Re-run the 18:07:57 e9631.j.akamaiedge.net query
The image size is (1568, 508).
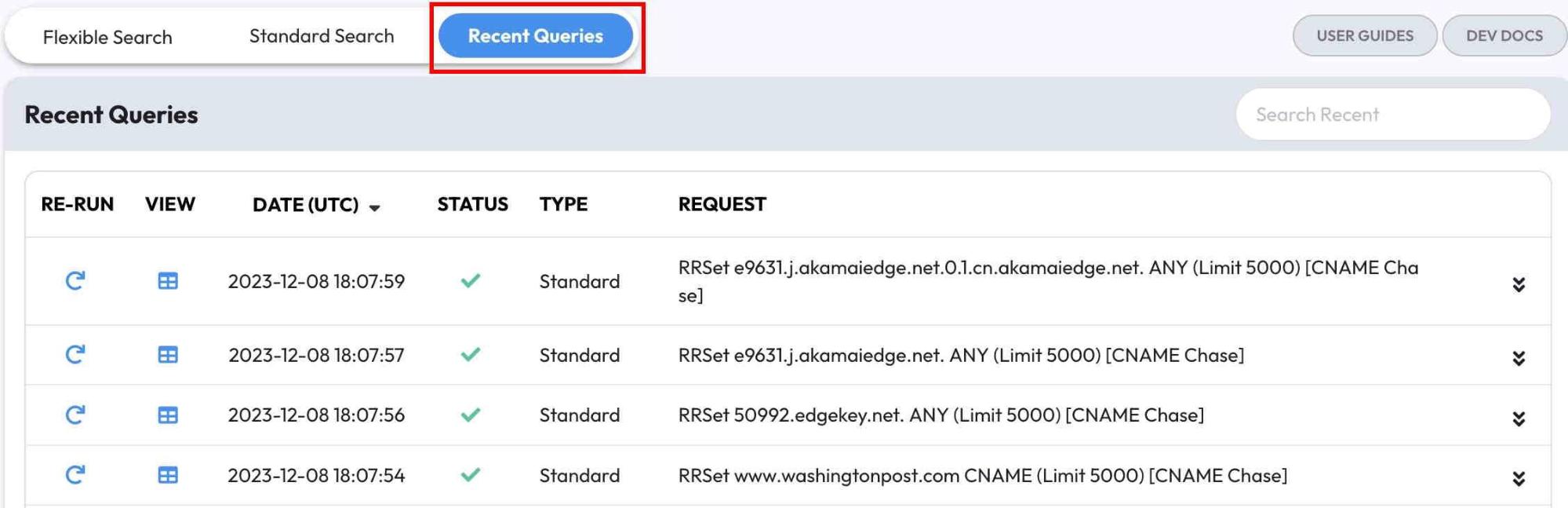(75, 355)
